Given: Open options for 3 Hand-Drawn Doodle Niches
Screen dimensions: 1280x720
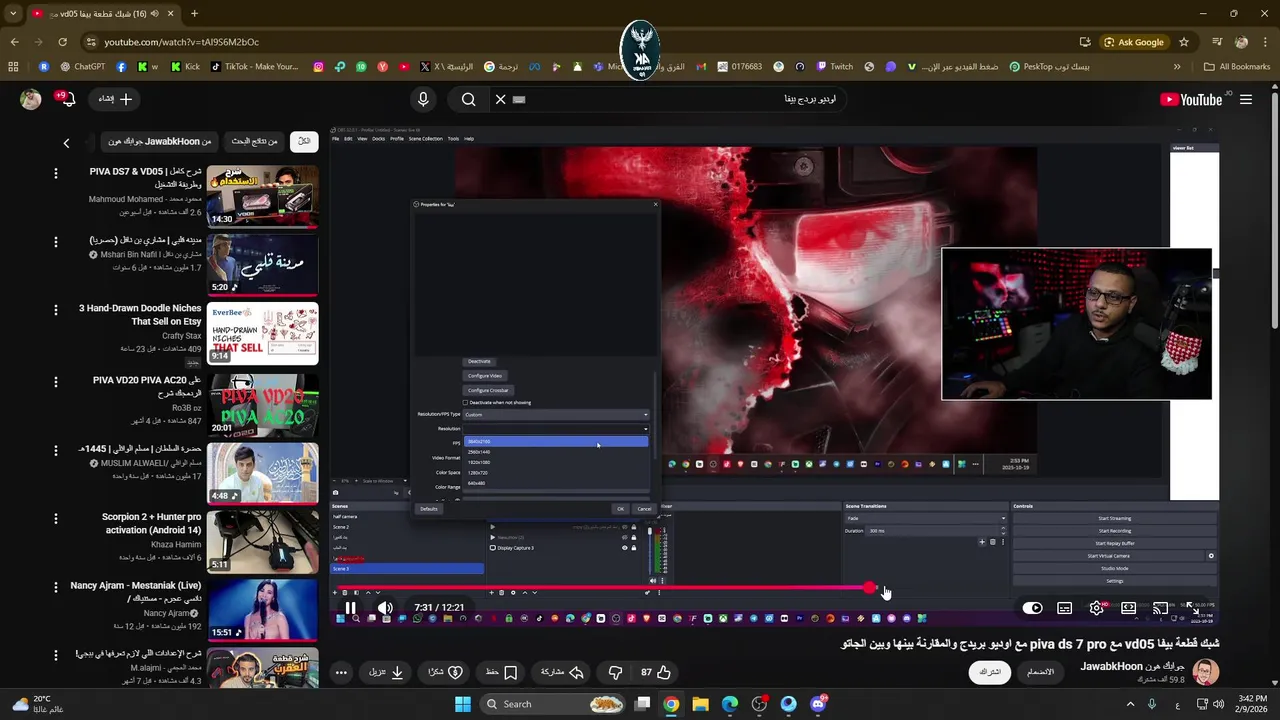Looking at the screenshot, I should 56,311.
